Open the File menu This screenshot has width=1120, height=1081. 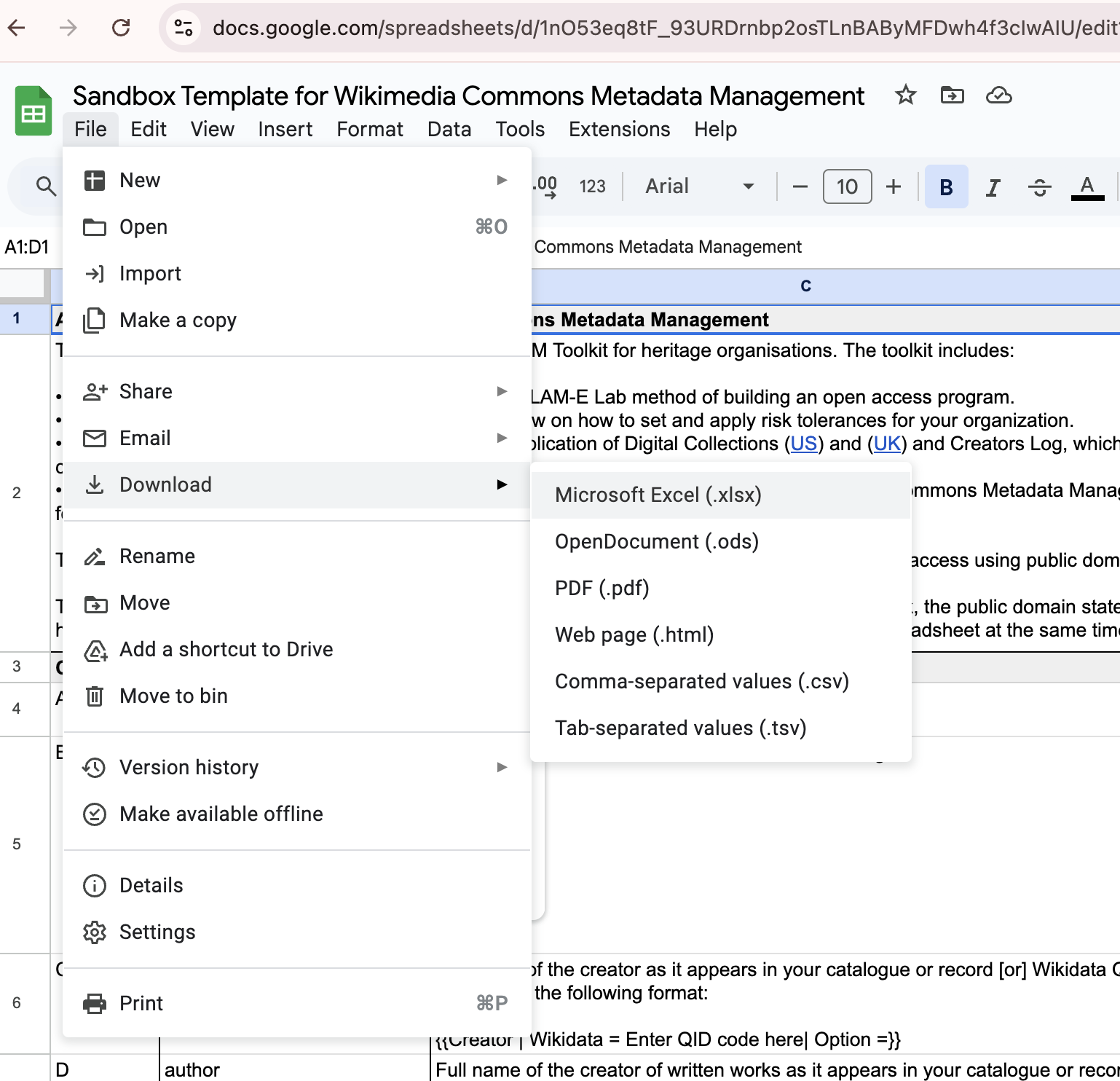pos(90,129)
